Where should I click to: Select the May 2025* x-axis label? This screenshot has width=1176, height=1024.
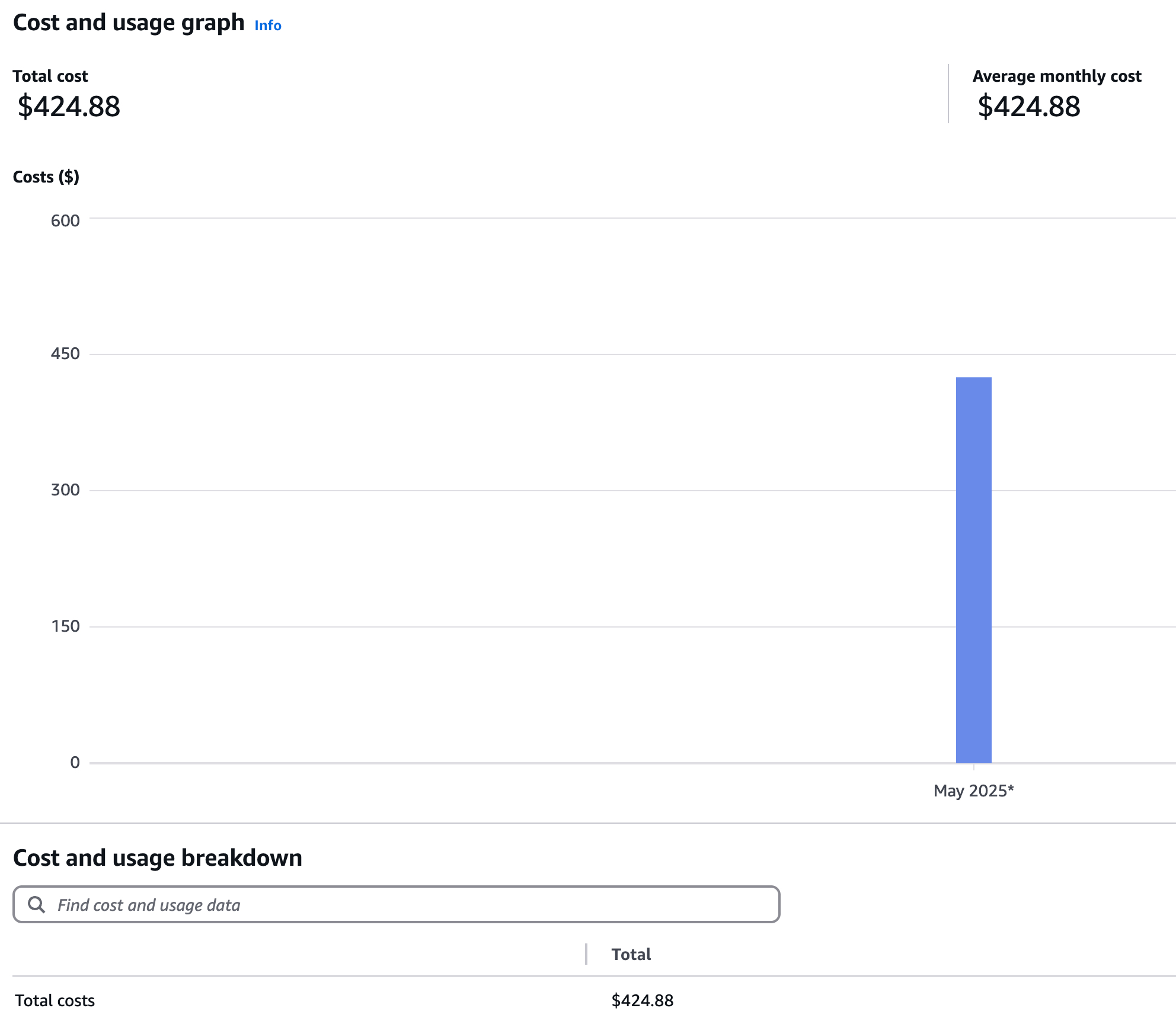(973, 791)
